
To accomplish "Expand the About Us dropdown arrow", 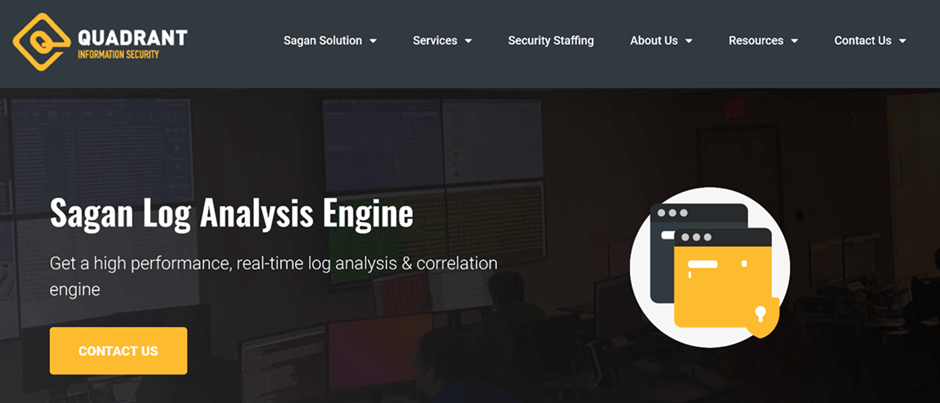I will coord(689,41).
